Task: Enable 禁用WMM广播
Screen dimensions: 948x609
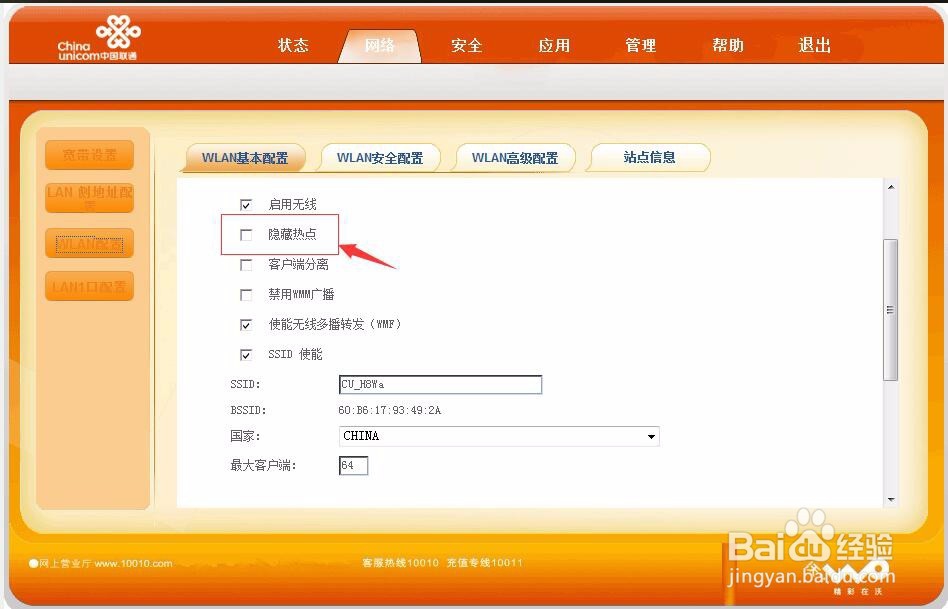Action: click(x=245, y=294)
